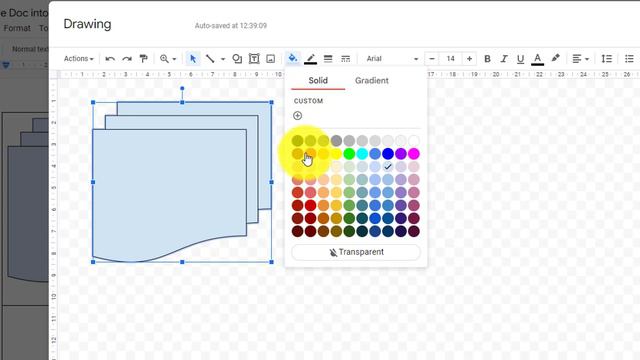This screenshot has height=360, width=640.
Task: Open border weight options
Action: click(x=328, y=59)
